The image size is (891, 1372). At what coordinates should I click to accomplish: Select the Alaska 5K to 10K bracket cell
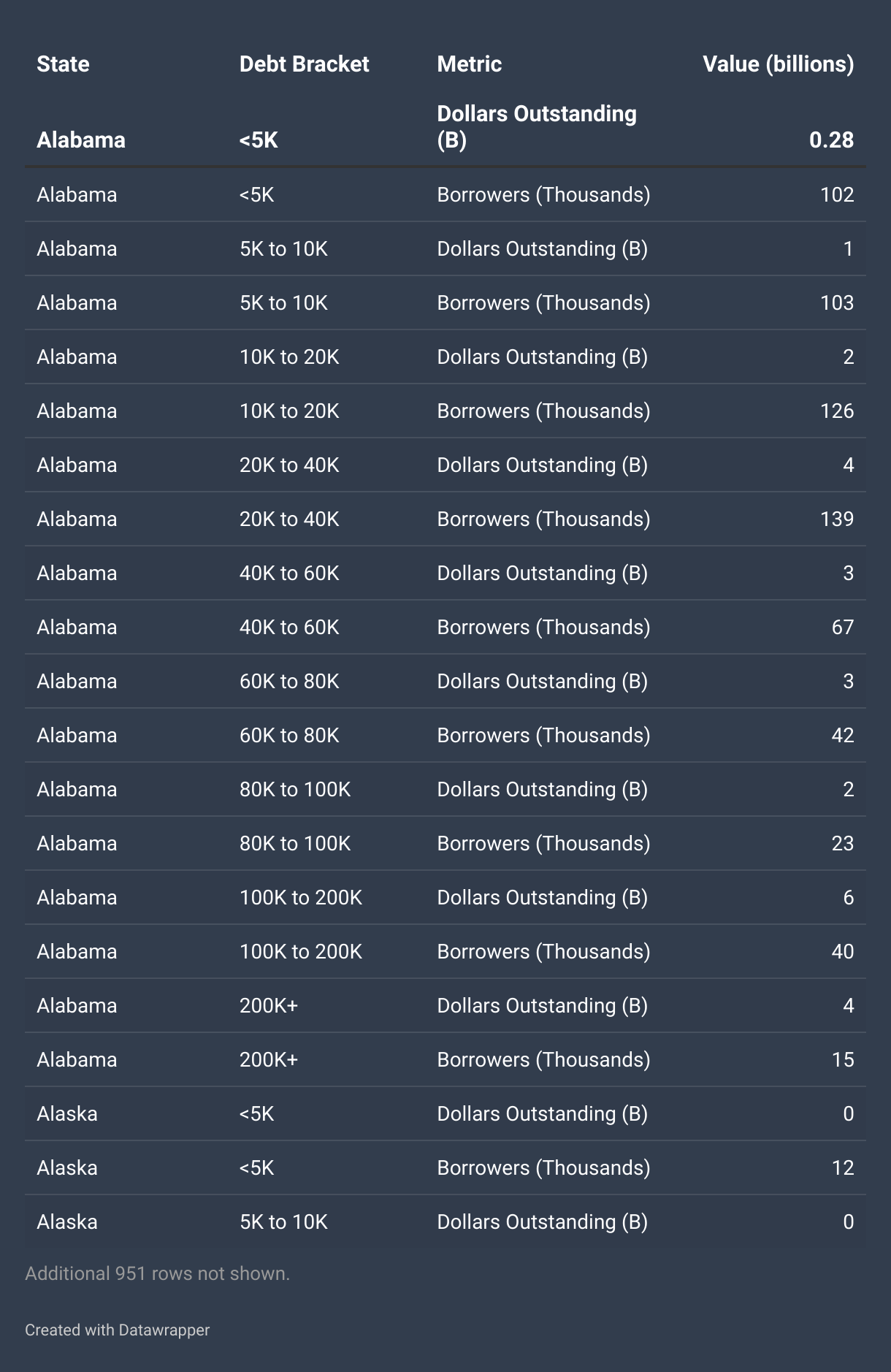[283, 1222]
